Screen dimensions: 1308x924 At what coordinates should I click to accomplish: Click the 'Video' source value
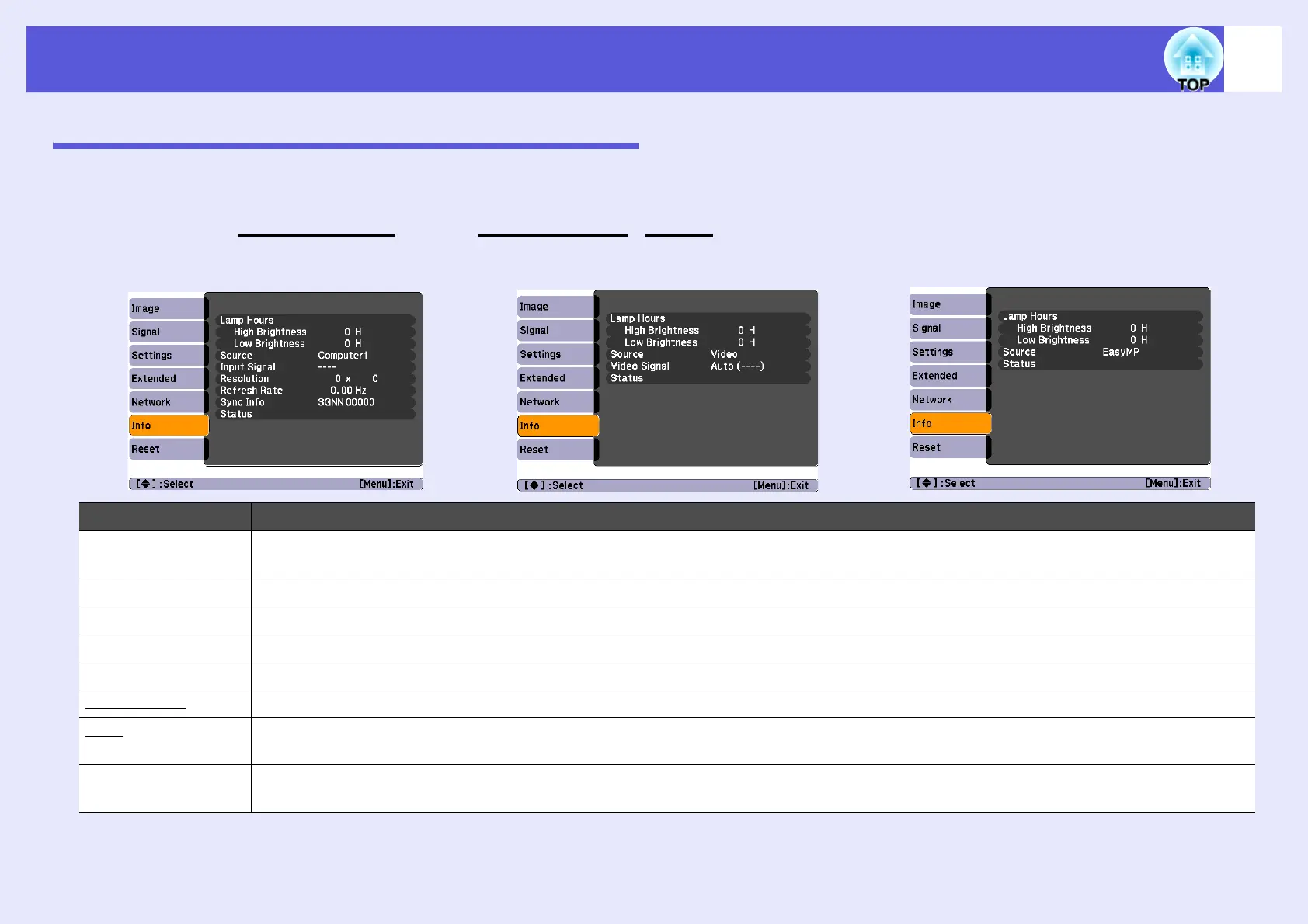[724, 354]
